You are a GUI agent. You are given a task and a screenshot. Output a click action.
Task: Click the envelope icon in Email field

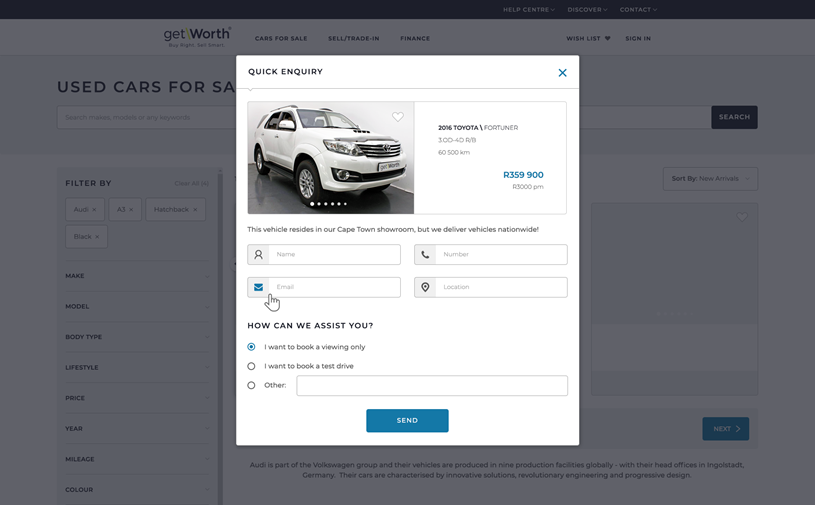pyautogui.click(x=258, y=287)
